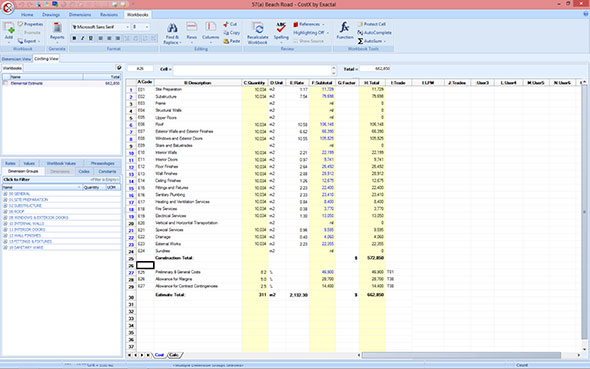This screenshot has width=590, height=369.
Task: Run Spelling check
Action: (x=281, y=31)
